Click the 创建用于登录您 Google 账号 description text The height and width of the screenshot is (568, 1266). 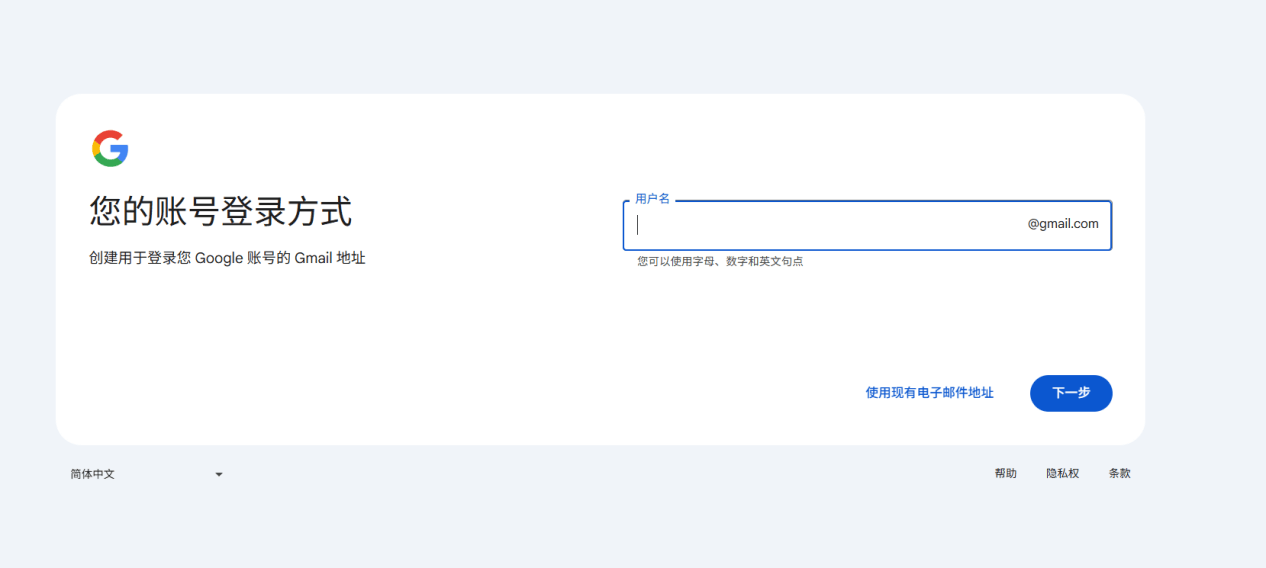pos(227,258)
